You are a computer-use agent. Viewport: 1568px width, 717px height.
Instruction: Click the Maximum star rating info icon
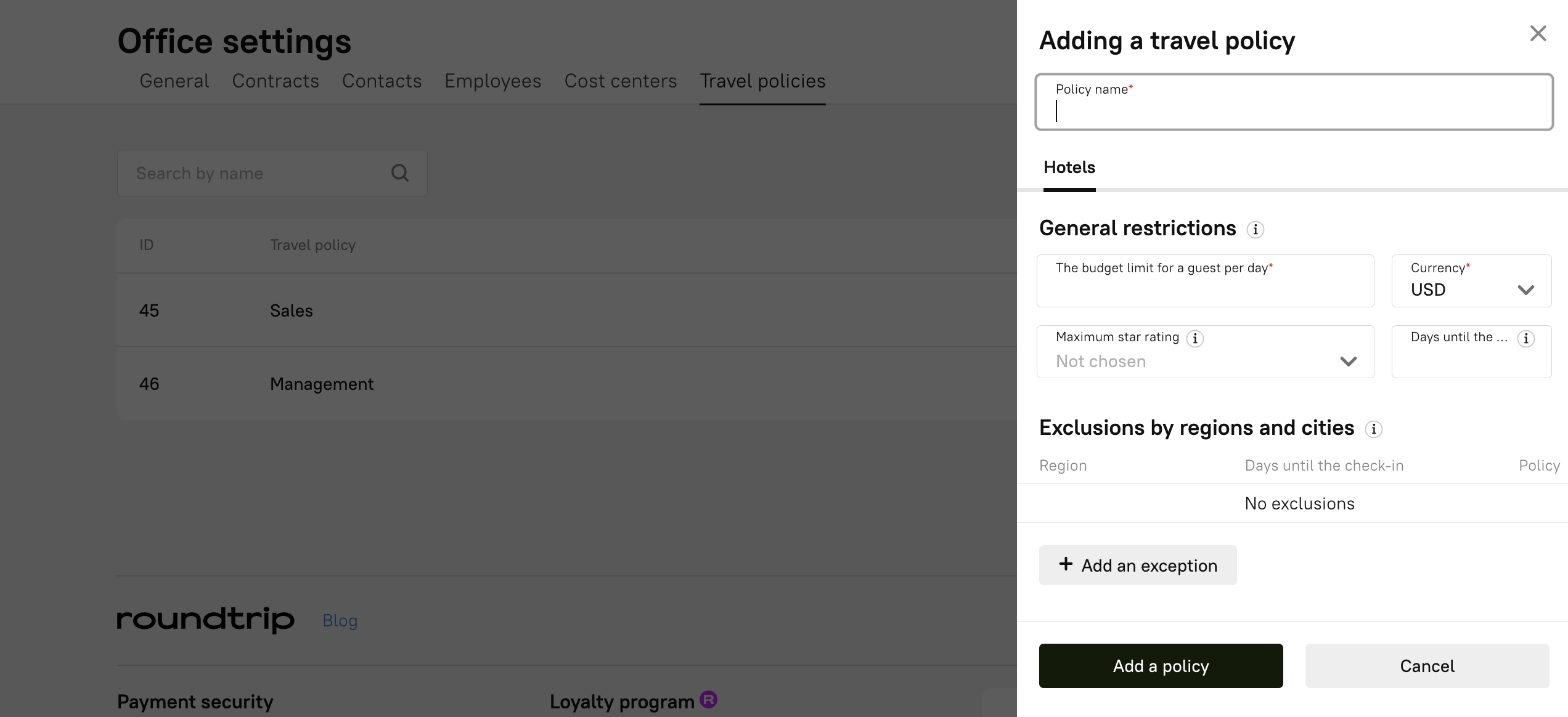point(1194,338)
